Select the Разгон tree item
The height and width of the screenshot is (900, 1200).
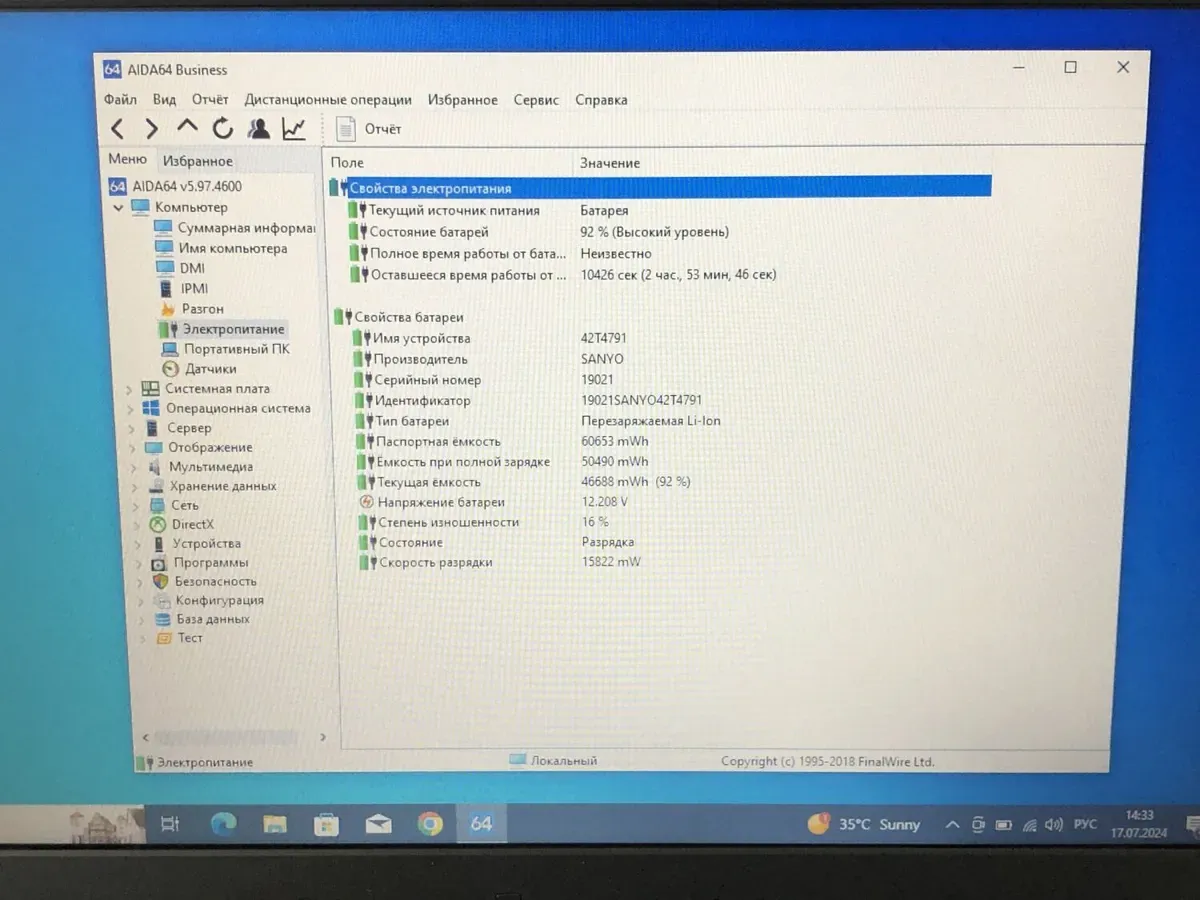(202, 309)
